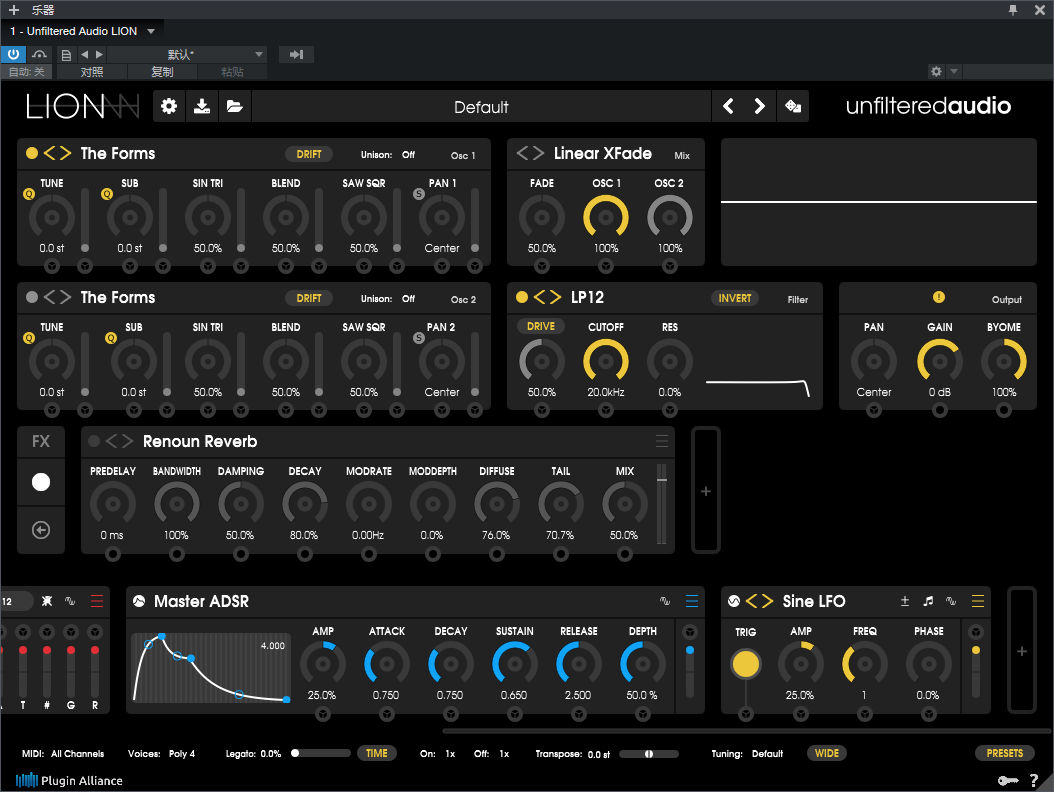Click host 复制 copy button
Image resolution: width=1054 pixels, height=792 pixels.
tap(163, 72)
